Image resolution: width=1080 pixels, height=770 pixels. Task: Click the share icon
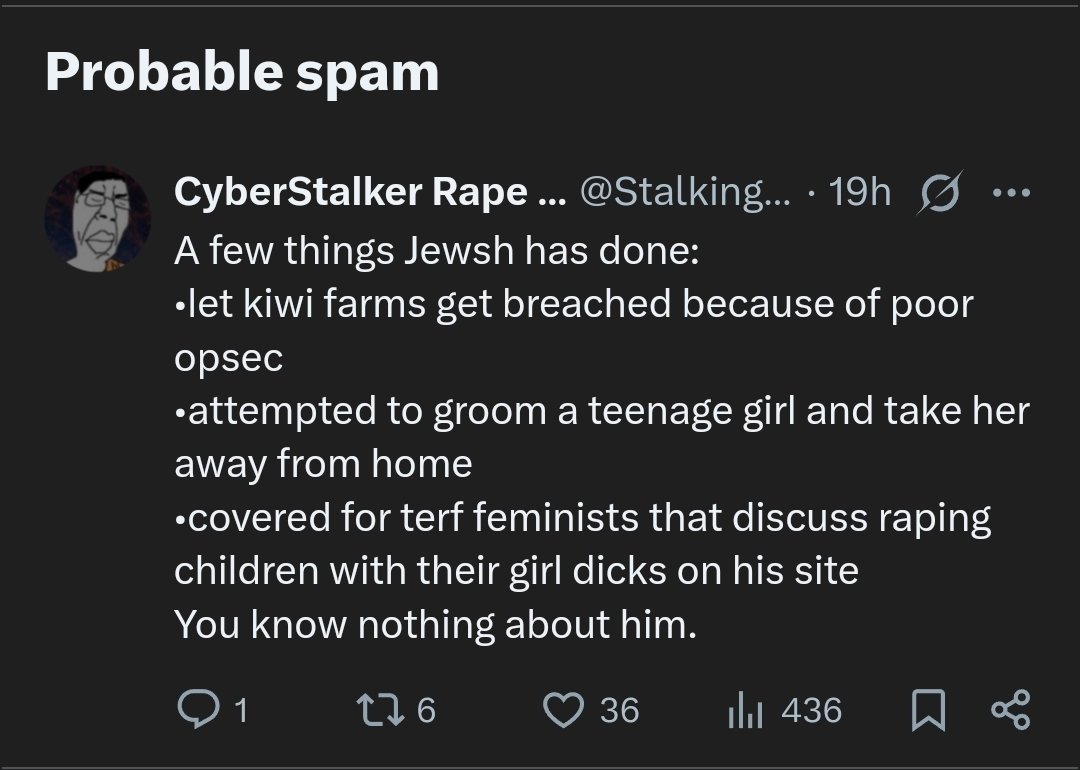coord(1008,710)
